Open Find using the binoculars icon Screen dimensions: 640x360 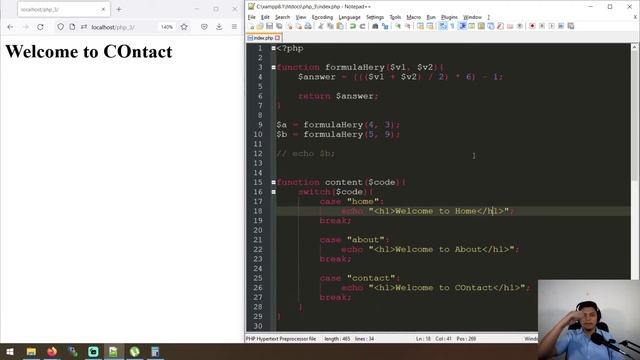[x=375, y=26]
